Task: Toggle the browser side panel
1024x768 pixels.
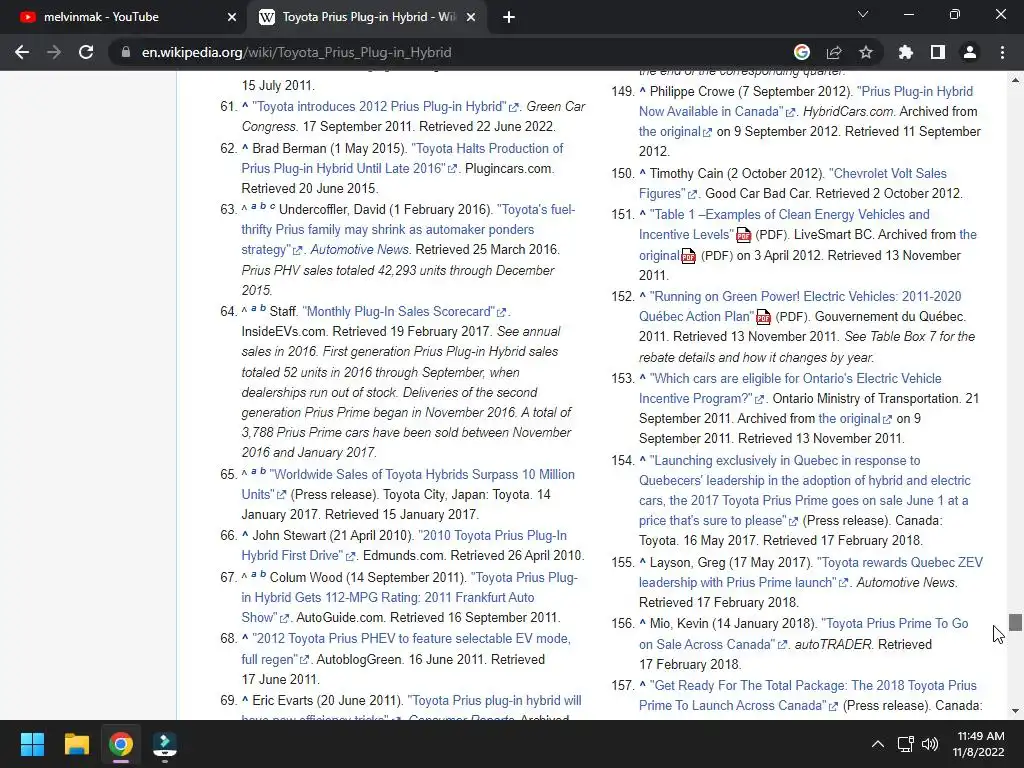Action: (938, 52)
